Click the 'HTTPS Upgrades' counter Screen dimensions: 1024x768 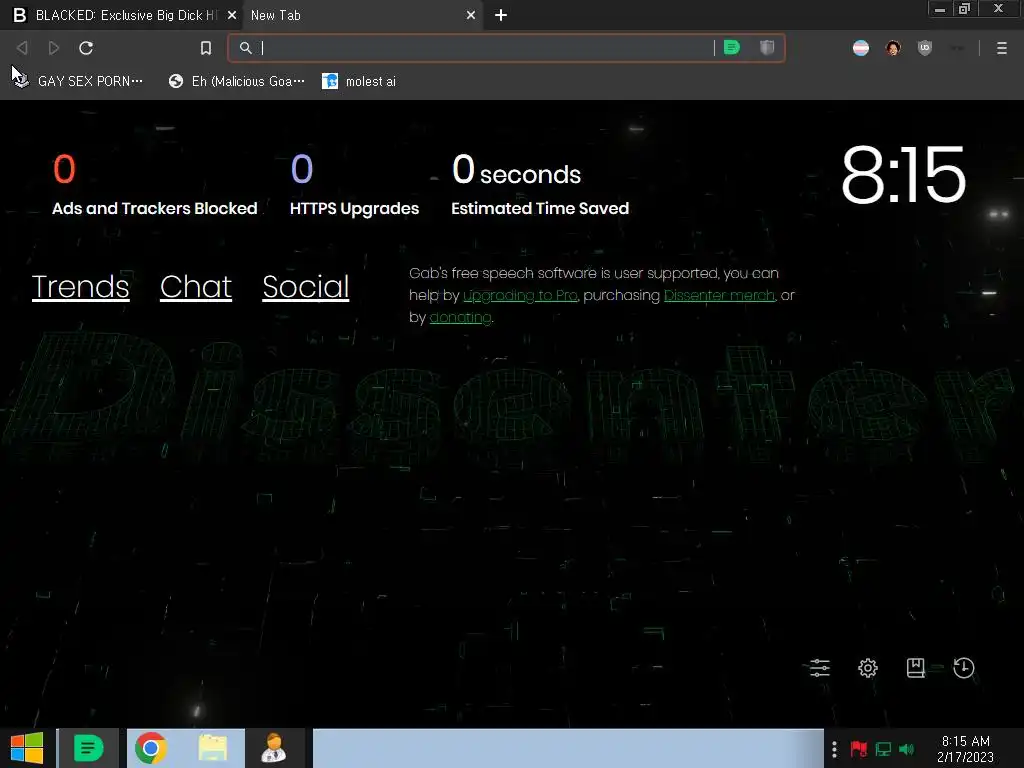[x=355, y=185]
